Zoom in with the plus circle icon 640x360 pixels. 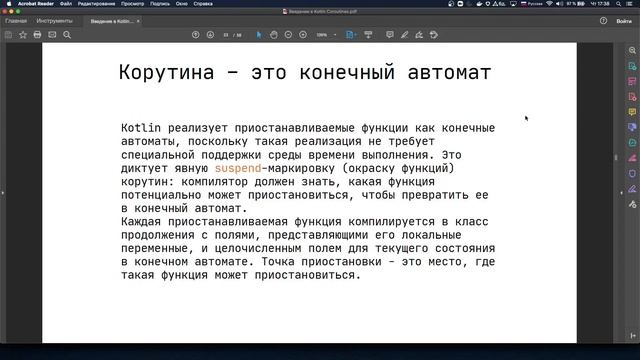303,35
